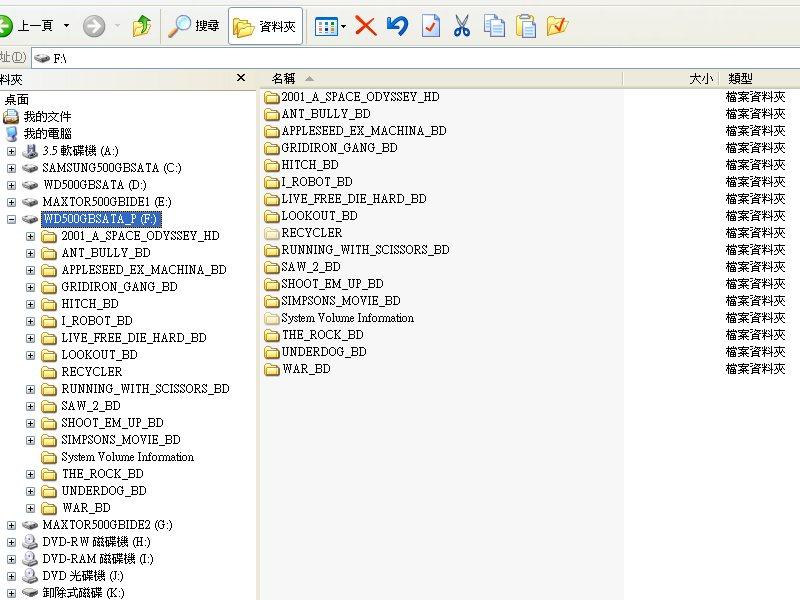Image resolution: width=800 pixels, height=600 pixels.
Task: Select Desktop (桌面) in folder tree
Action: [x=17, y=99]
